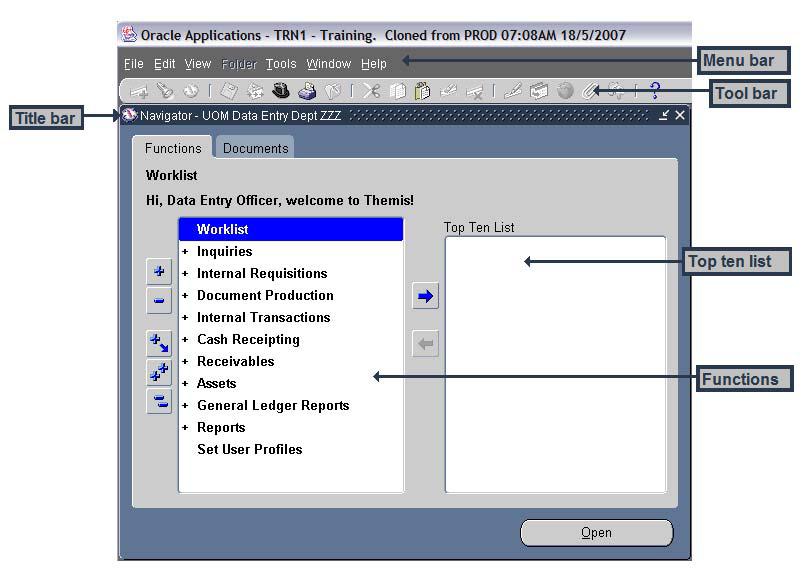Click the Add to List right arrow
This screenshot has height=573, width=804.
(x=425, y=296)
